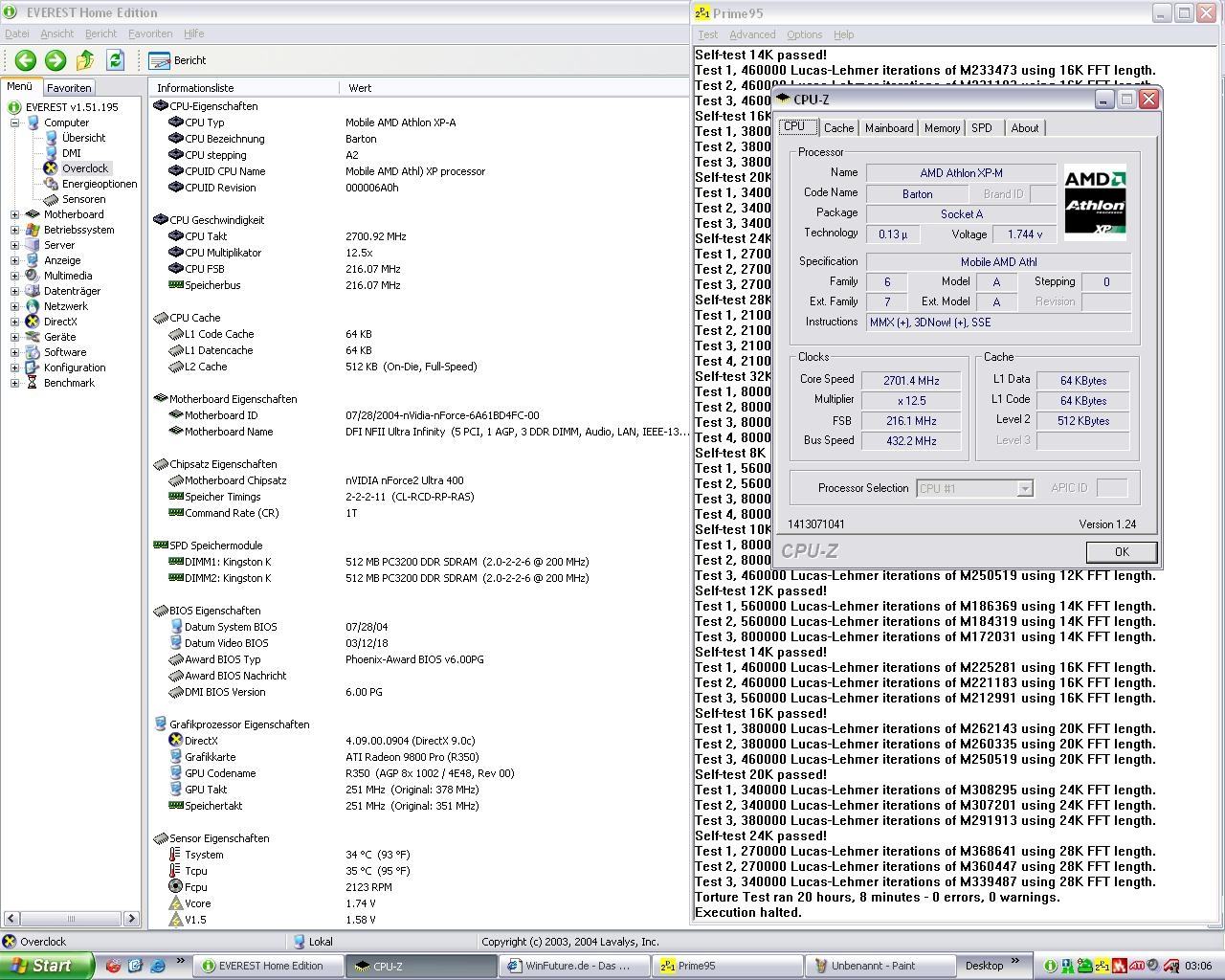The width and height of the screenshot is (1225, 980).
Task: Open the Test menu in Prime95
Action: 707,34
